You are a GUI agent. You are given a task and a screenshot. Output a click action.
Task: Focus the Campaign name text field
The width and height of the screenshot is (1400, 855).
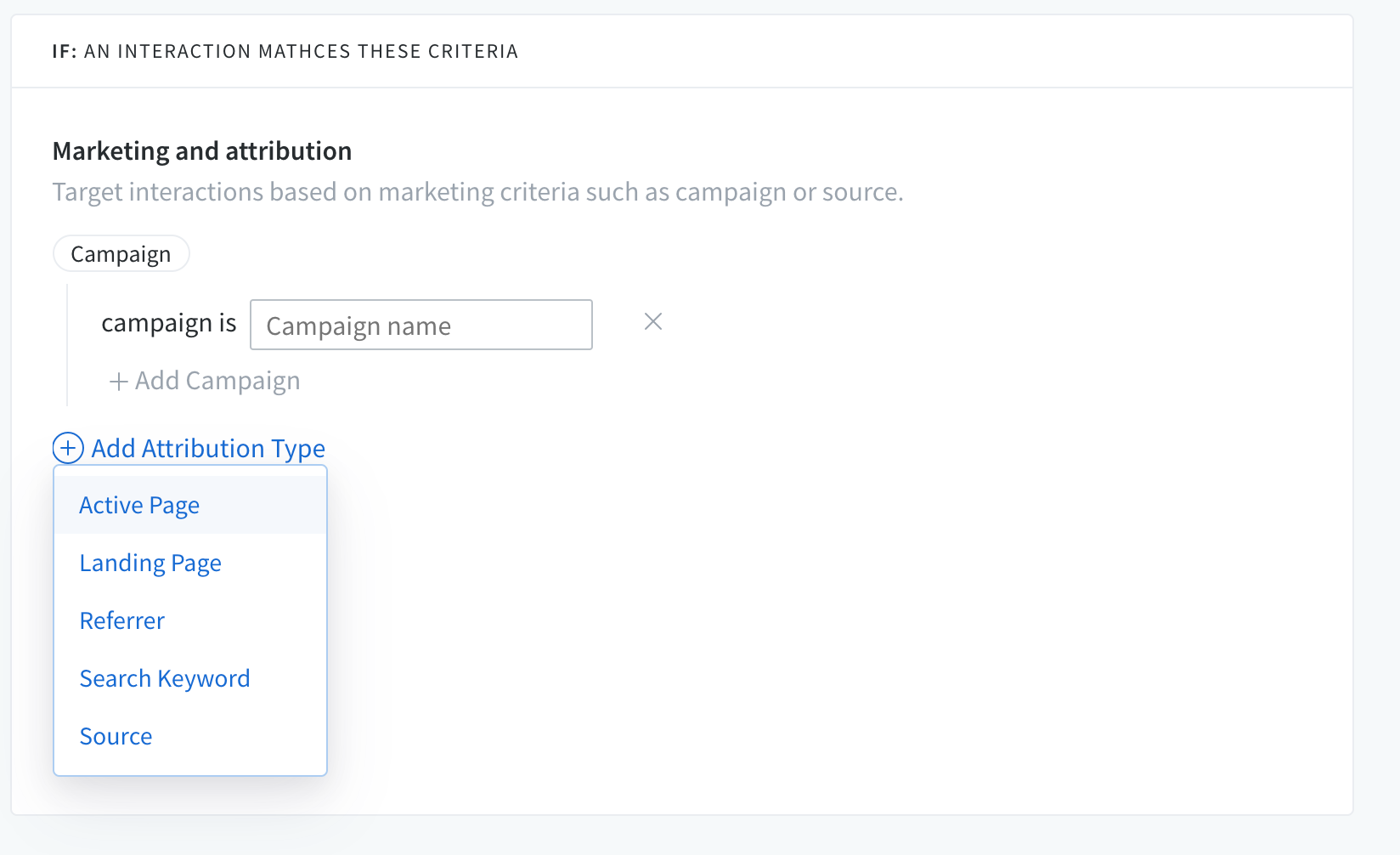421,325
